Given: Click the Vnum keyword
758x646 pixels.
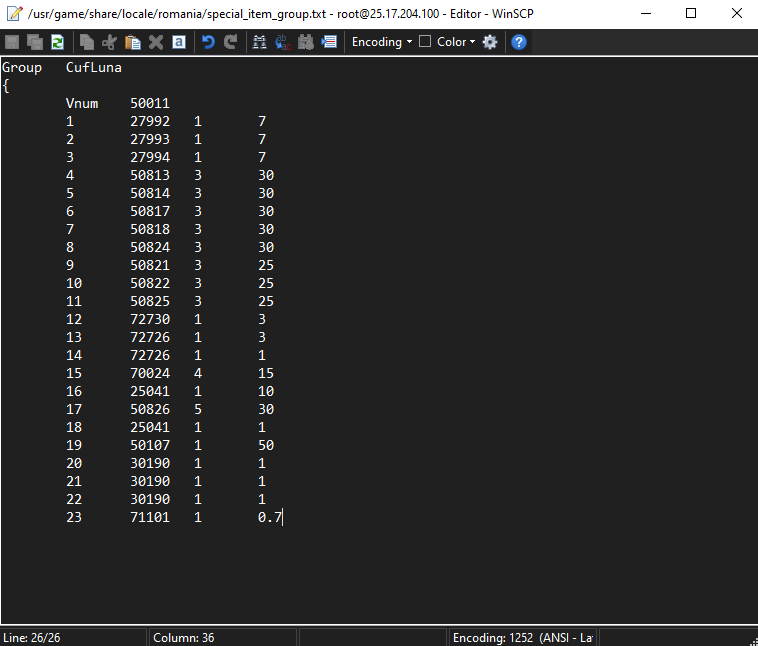Looking at the screenshot, I should (x=82, y=103).
